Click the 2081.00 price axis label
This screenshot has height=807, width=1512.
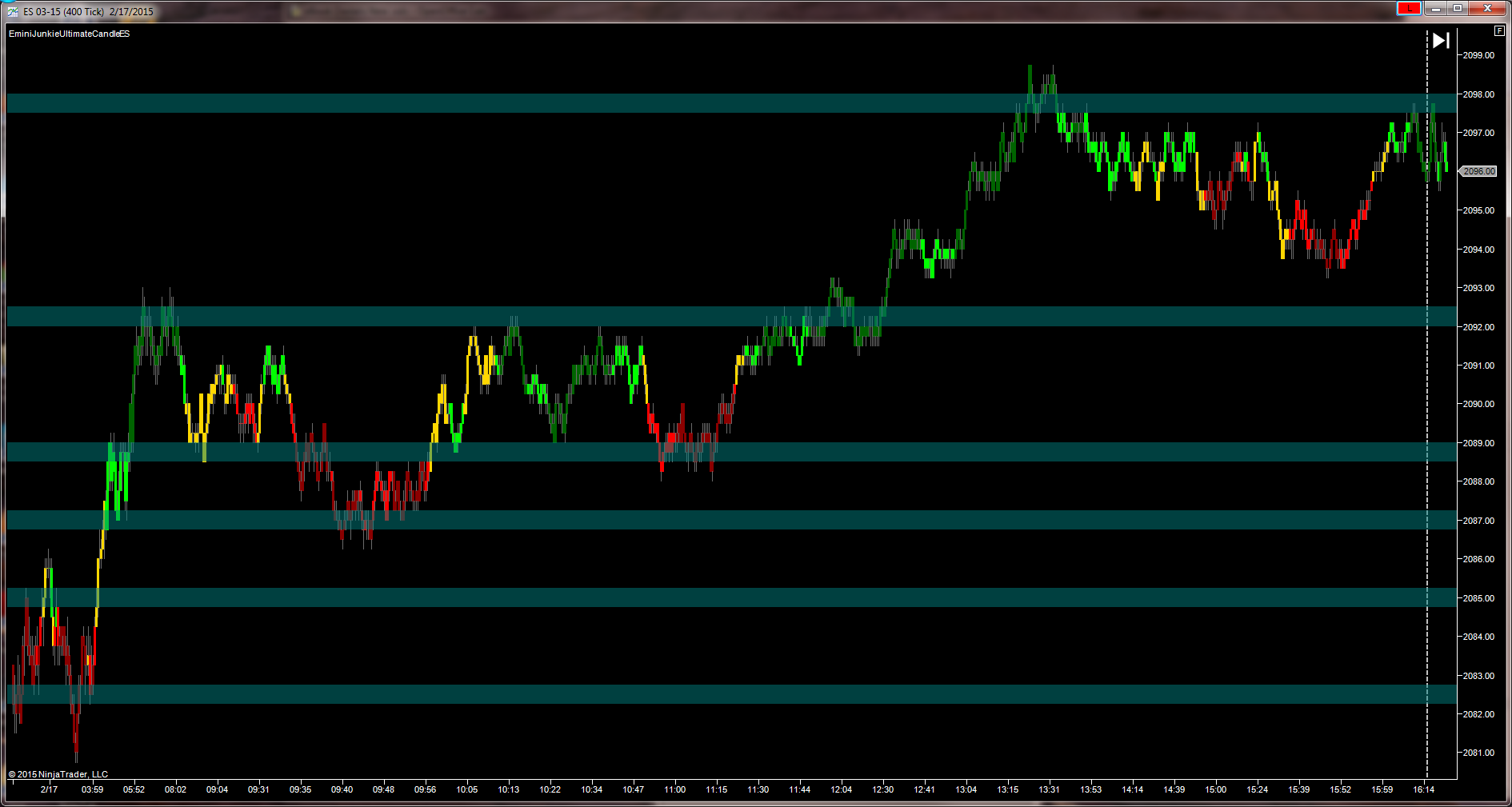pyautogui.click(x=1478, y=753)
